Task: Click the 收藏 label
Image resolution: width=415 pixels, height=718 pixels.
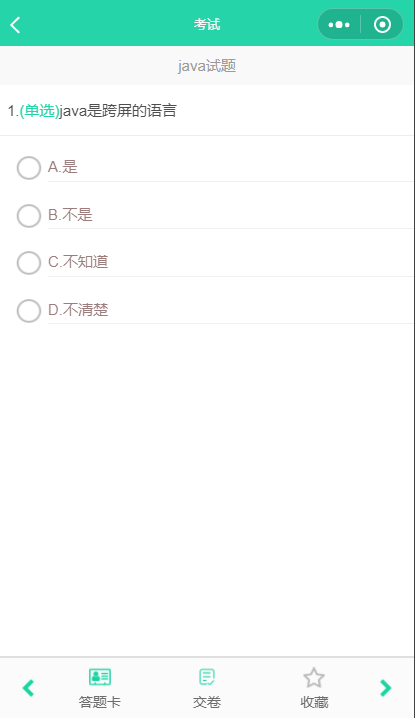Action: click(x=314, y=702)
